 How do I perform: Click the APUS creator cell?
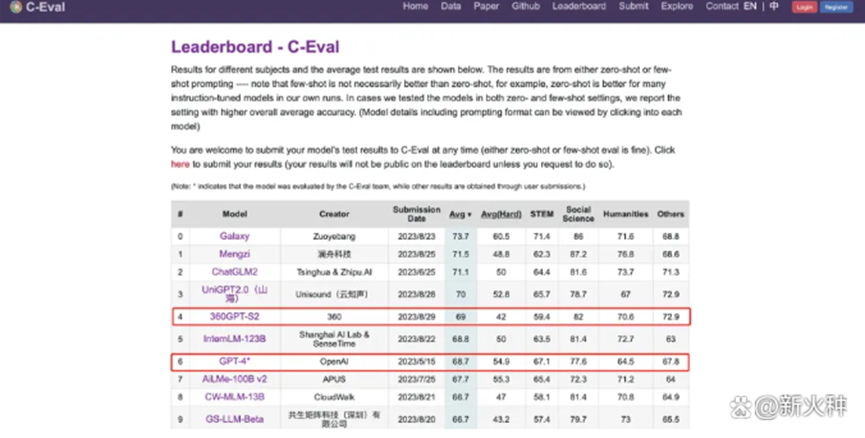point(334,380)
